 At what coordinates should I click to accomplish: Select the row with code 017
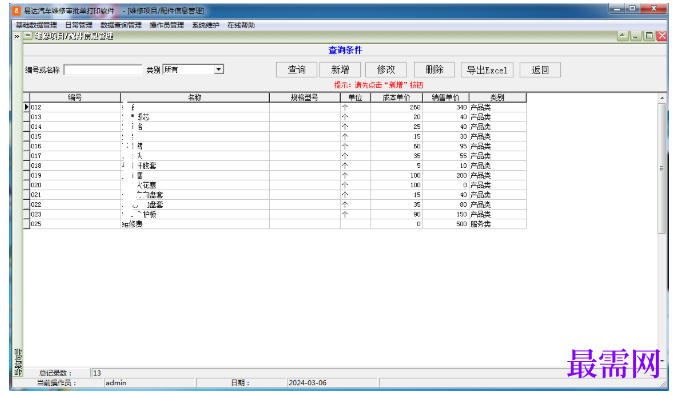click(x=275, y=155)
